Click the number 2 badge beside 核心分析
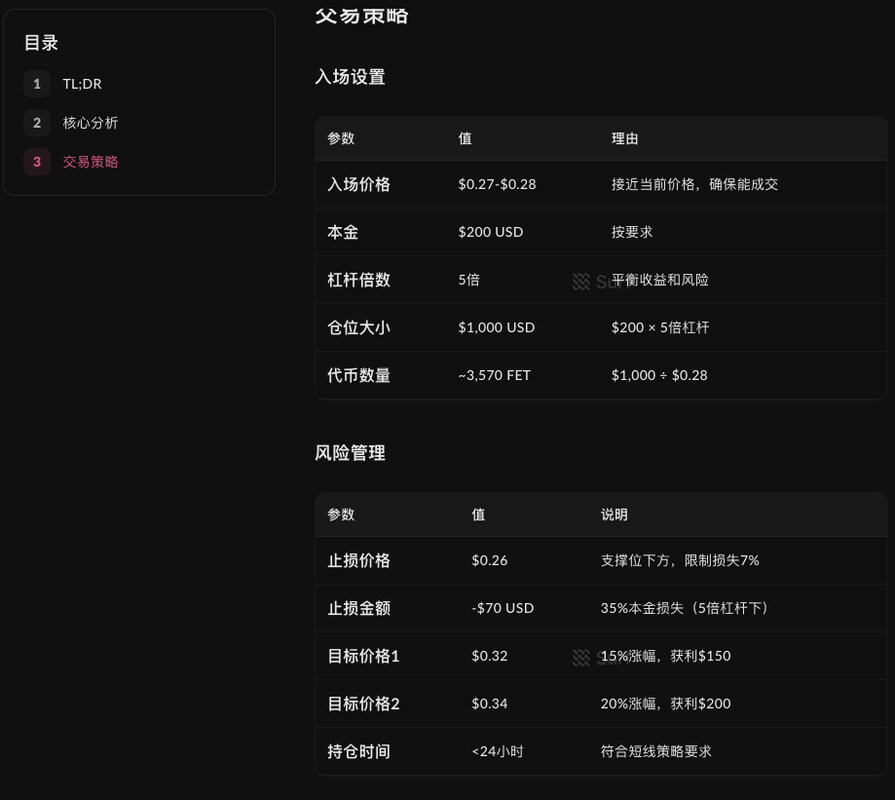The image size is (895, 800). 37,123
